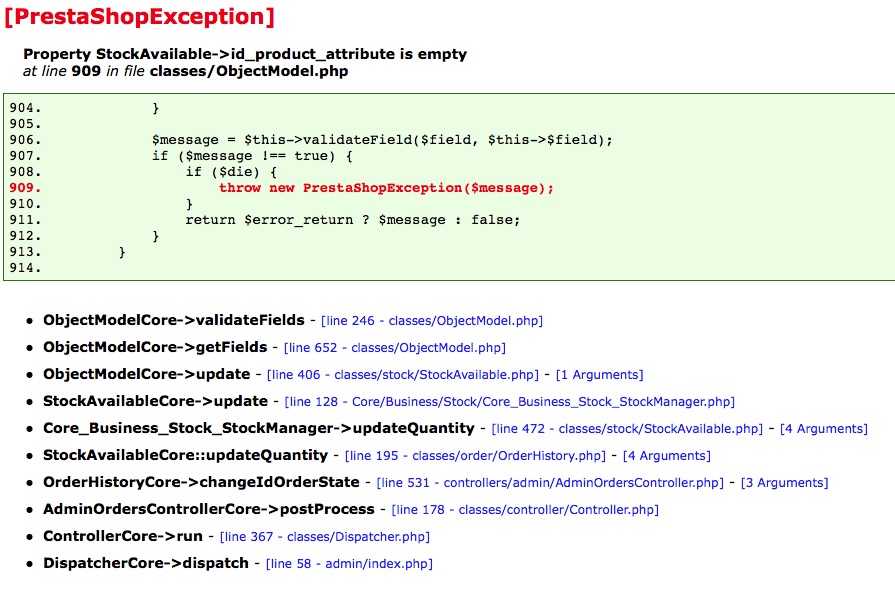
Task: Open the line 58 admin/index.php link
Action: (x=349, y=563)
